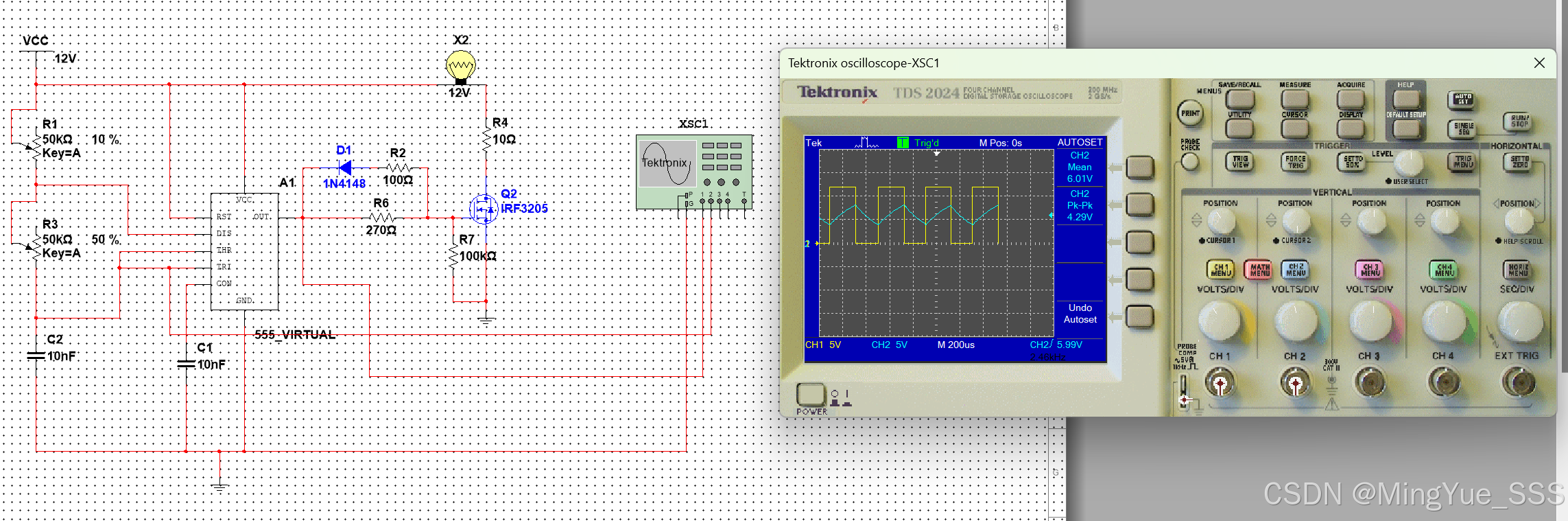Toggle the pink CH3 MENU button
This screenshot has height=521, width=1568.
click(x=1370, y=270)
